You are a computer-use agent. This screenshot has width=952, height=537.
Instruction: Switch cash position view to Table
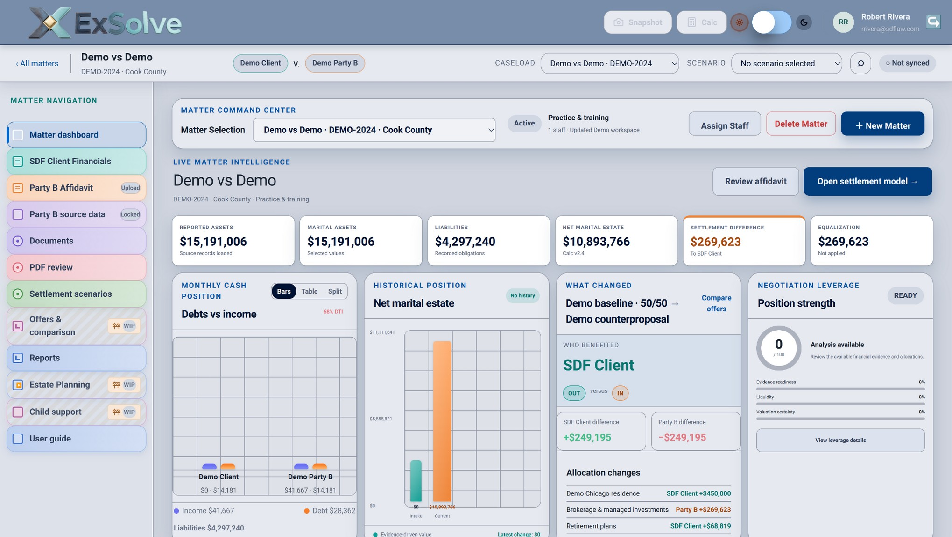point(310,292)
